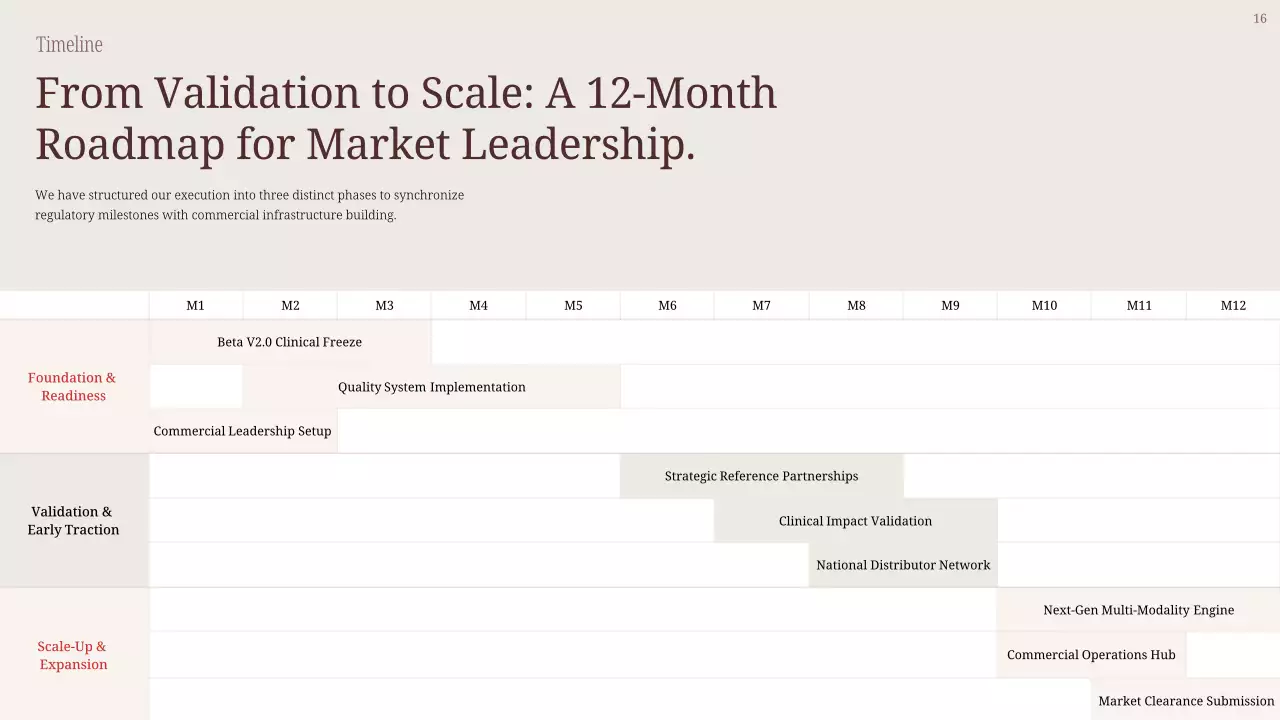Select the M6 month column header
This screenshot has width=1280, height=720.
point(667,306)
